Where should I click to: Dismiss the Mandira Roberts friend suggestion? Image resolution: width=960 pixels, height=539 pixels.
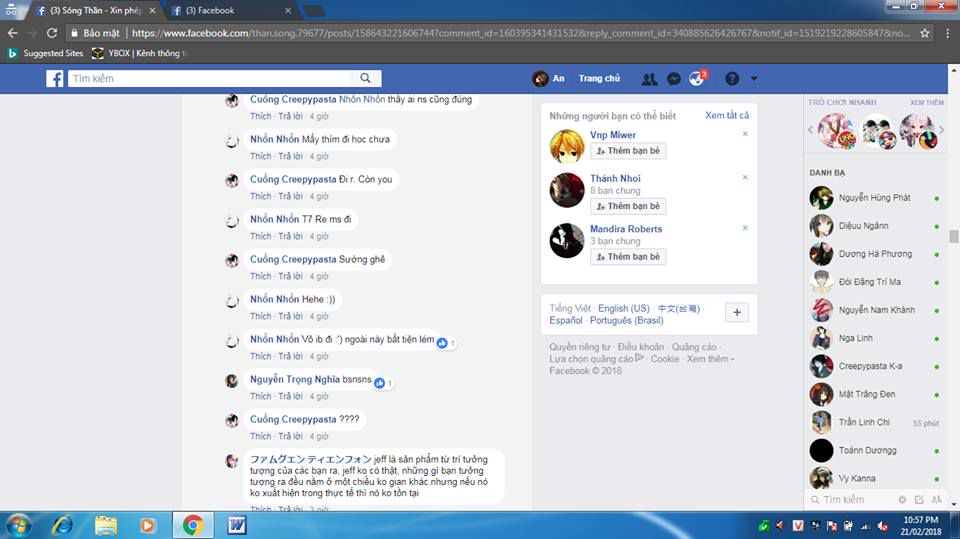click(745, 228)
